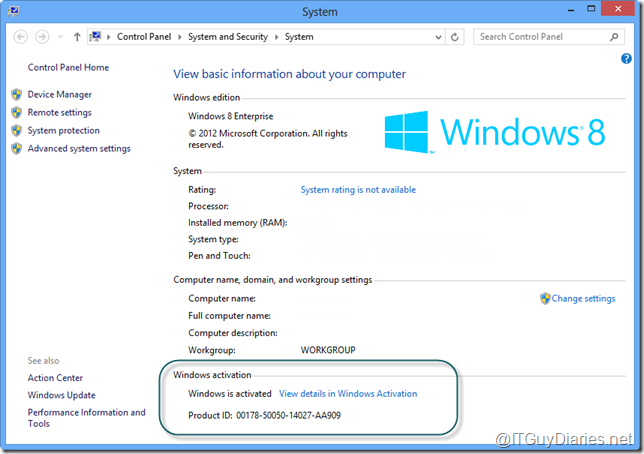Image resolution: width=644 pixels, height=454 pixels.
Task: Click shield icon beside System protection
Action: click(16, 130)
